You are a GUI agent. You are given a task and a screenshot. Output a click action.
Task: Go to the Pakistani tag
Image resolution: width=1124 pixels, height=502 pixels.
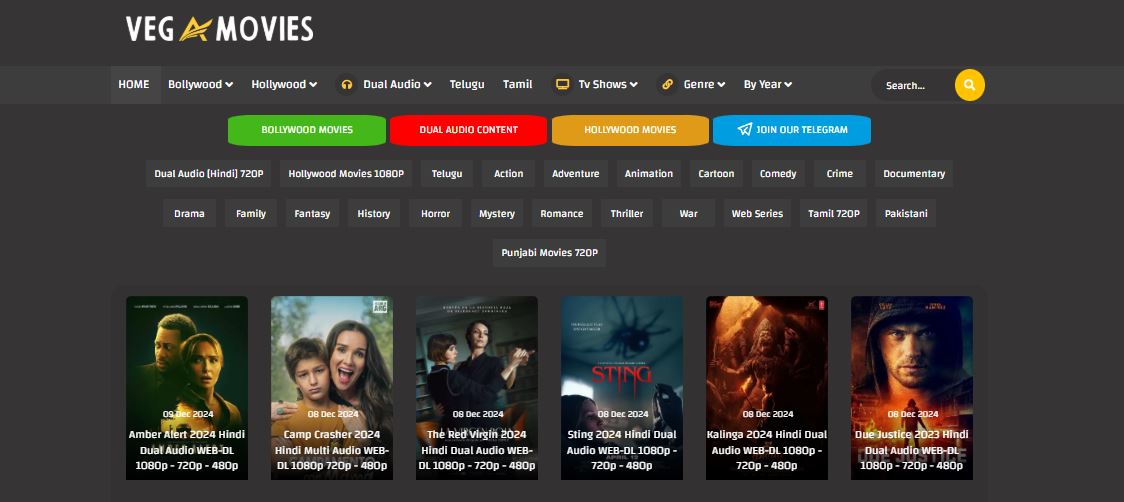click(906, 214)
